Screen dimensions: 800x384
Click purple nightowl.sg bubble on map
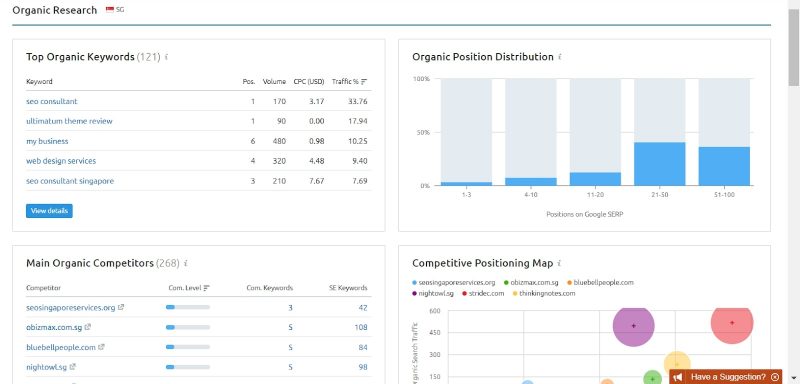(x=634, y=326)
